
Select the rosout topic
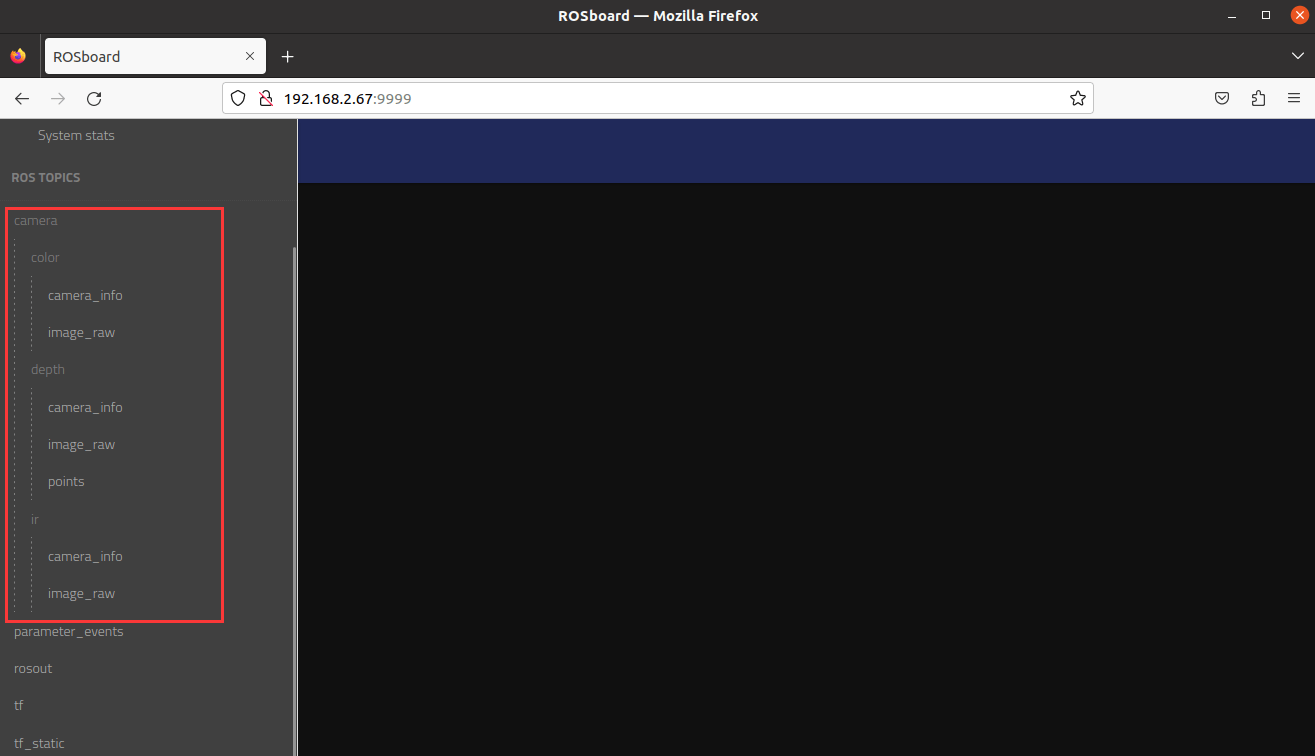[x=33, y=669]
